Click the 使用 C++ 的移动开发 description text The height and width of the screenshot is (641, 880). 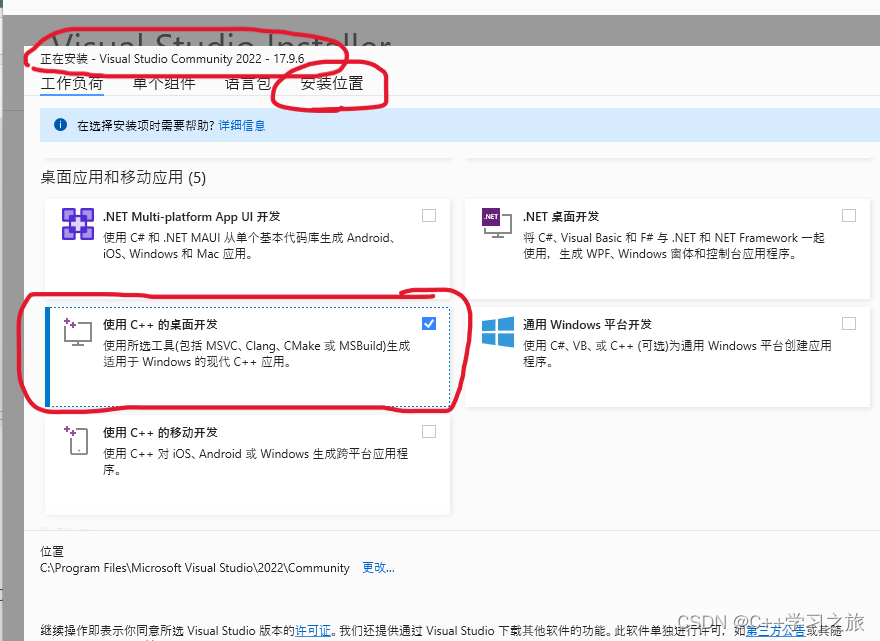pos(255,461)
